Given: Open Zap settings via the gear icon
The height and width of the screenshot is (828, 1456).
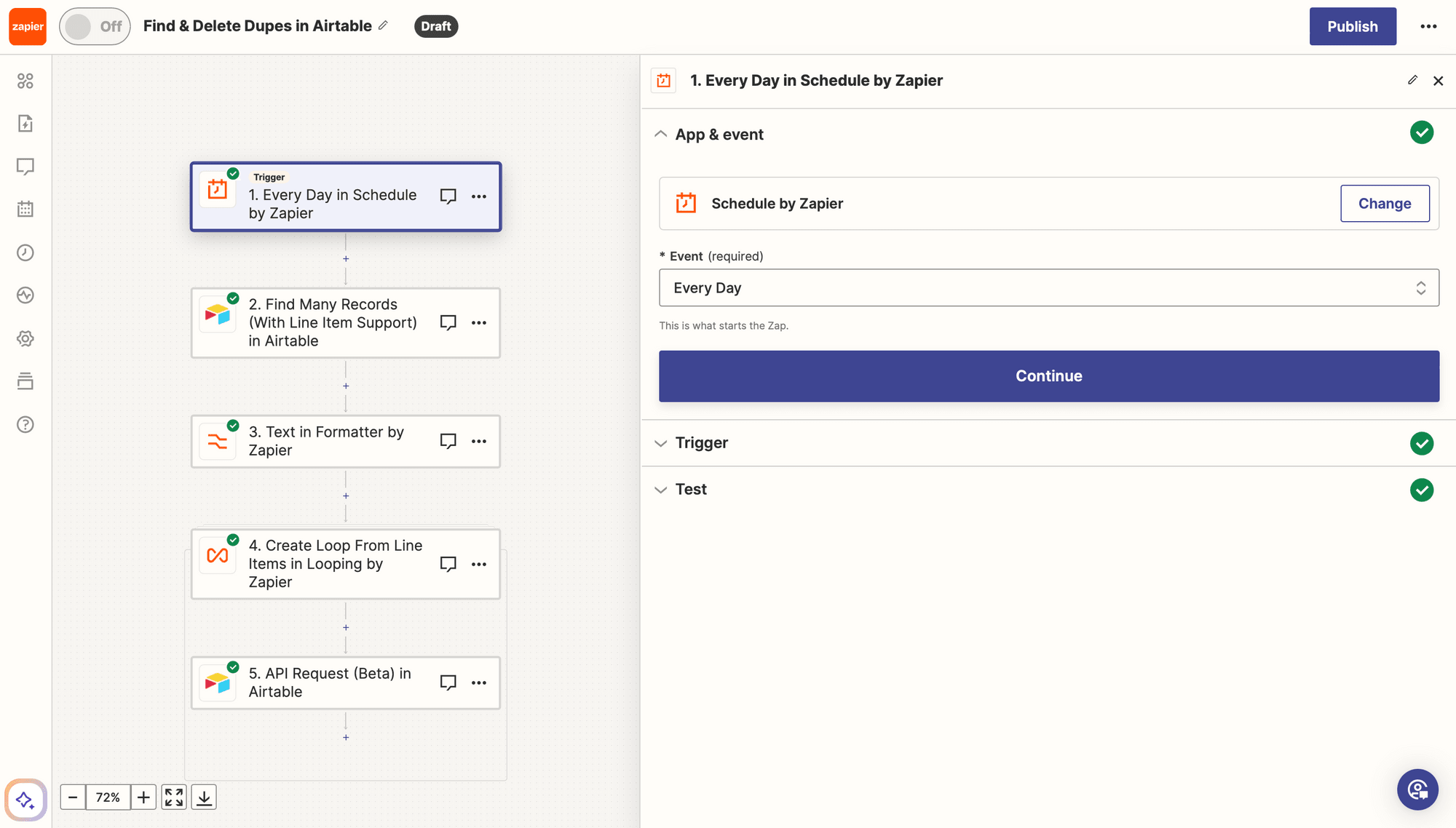Looking at the screenshot, I should (x=25, y=338).
